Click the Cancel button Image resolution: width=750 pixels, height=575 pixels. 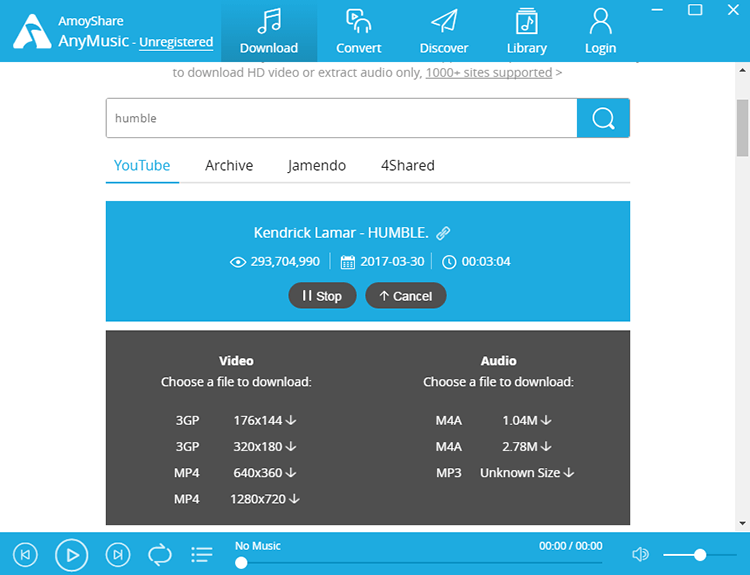(x=406, y=296)
